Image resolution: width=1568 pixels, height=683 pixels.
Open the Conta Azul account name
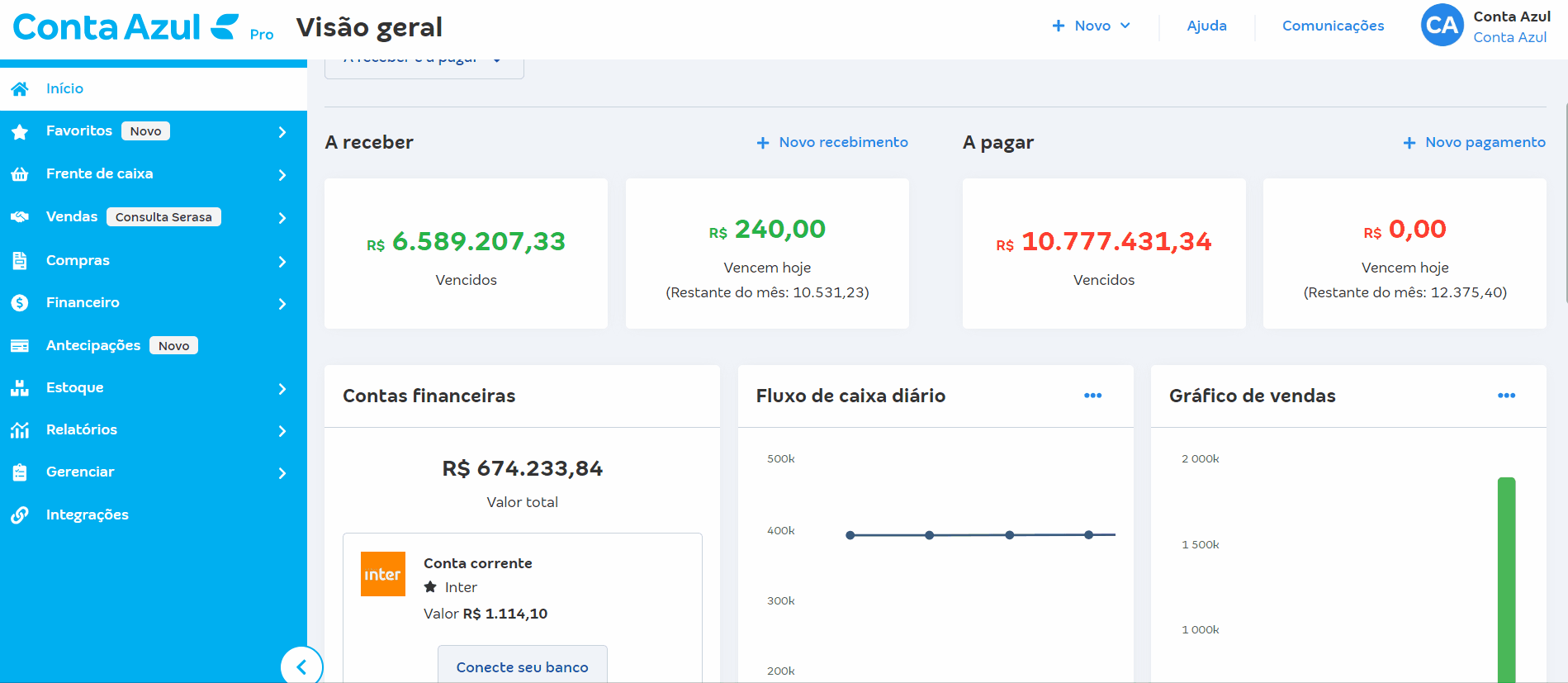1511,17
